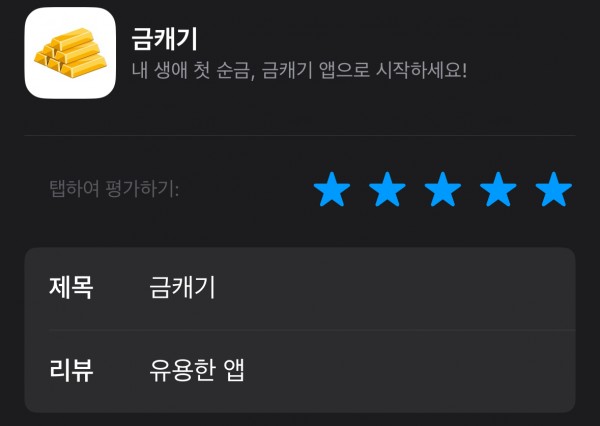Image resolution: width=600 pixels, height=426 pixels.
Task: Tap the '제목' field label
Action: tap(71, 288)
